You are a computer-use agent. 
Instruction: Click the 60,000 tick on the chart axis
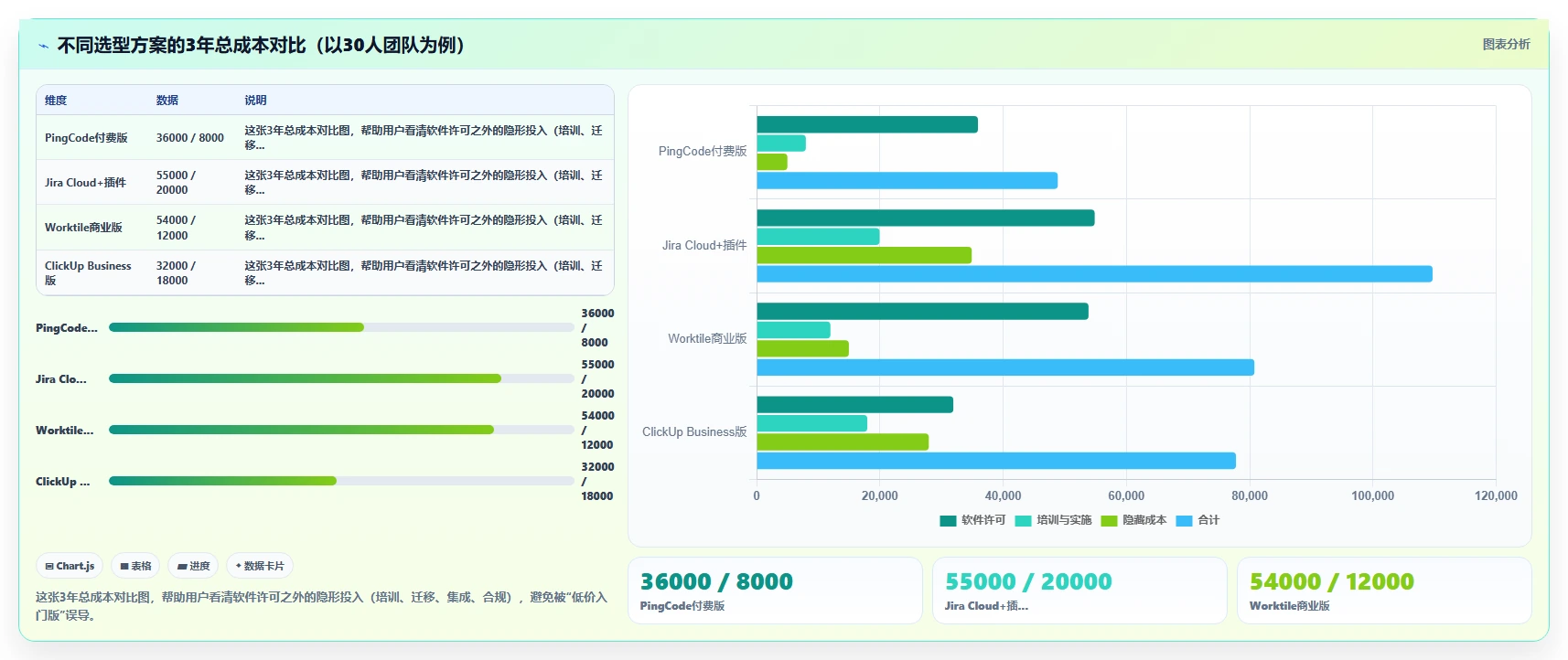point(1126,495)
